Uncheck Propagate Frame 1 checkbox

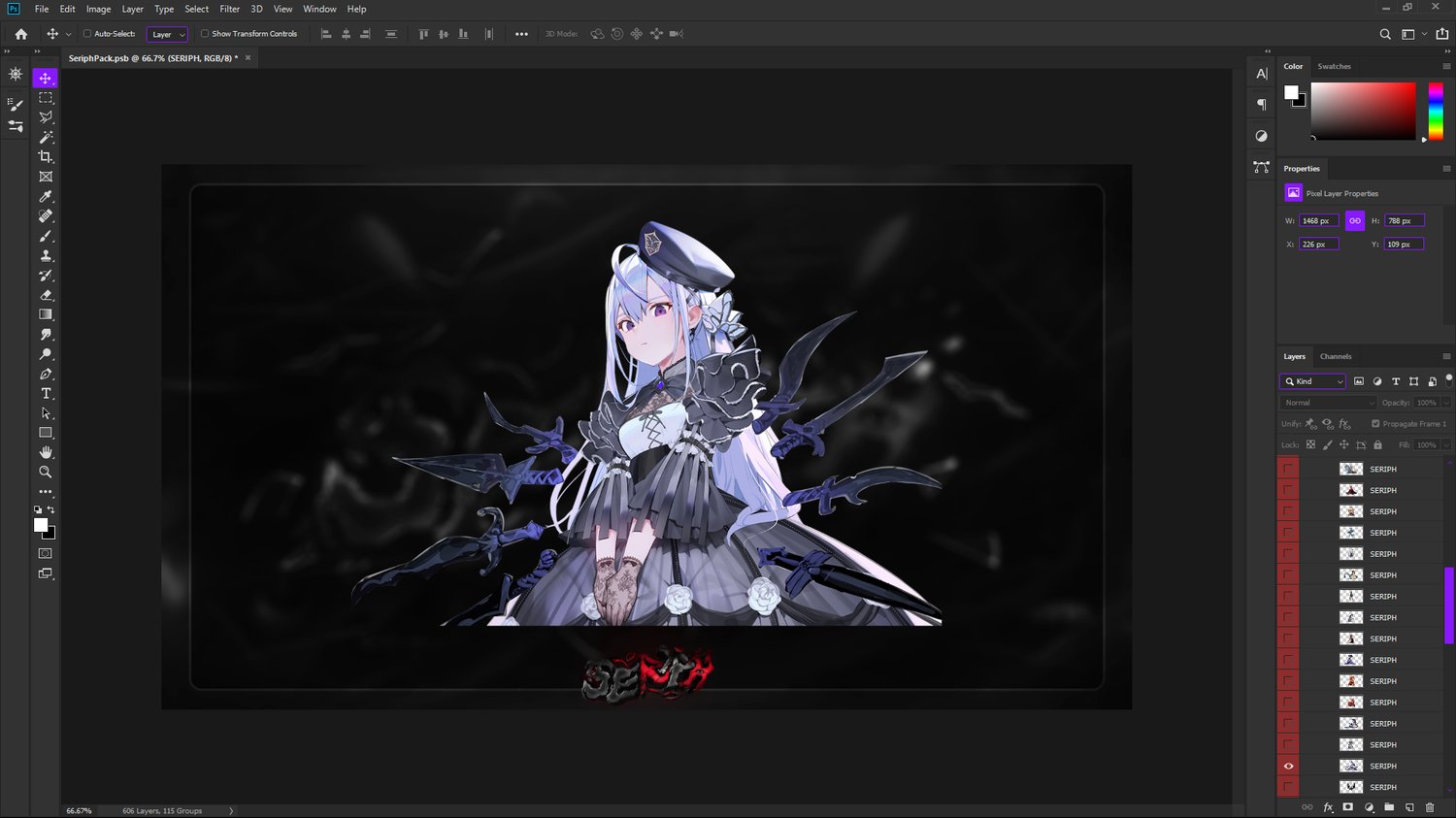[x=1375, y=424]
